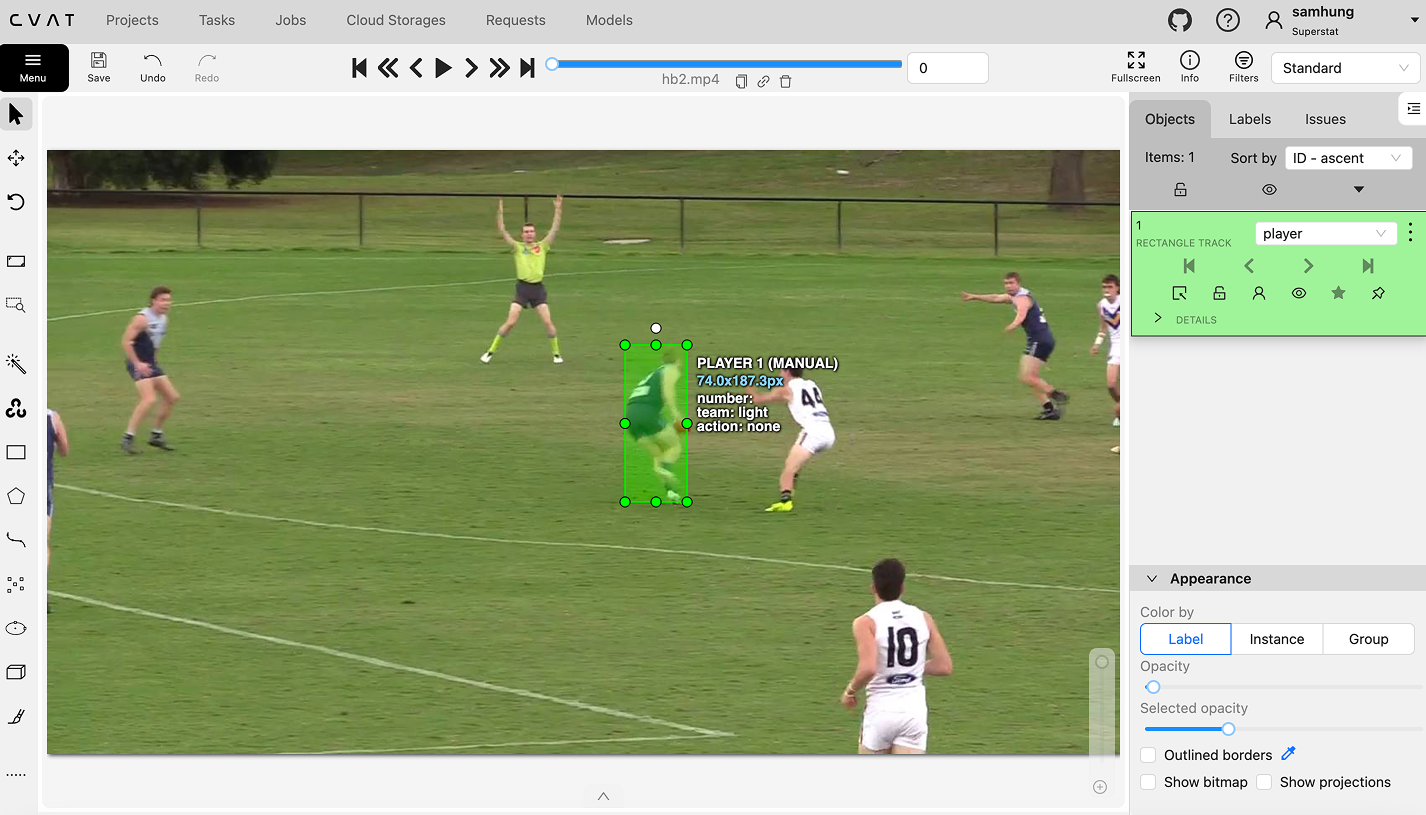Image resolution: width=1426 pixels, height=815 pixels.
Task: Select the Points annotation tool
Action: point(16,584)
